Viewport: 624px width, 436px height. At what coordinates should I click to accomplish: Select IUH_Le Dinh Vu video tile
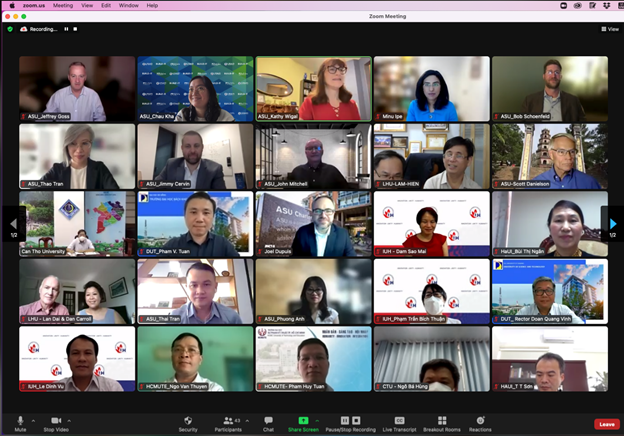[x=77, y=359]
